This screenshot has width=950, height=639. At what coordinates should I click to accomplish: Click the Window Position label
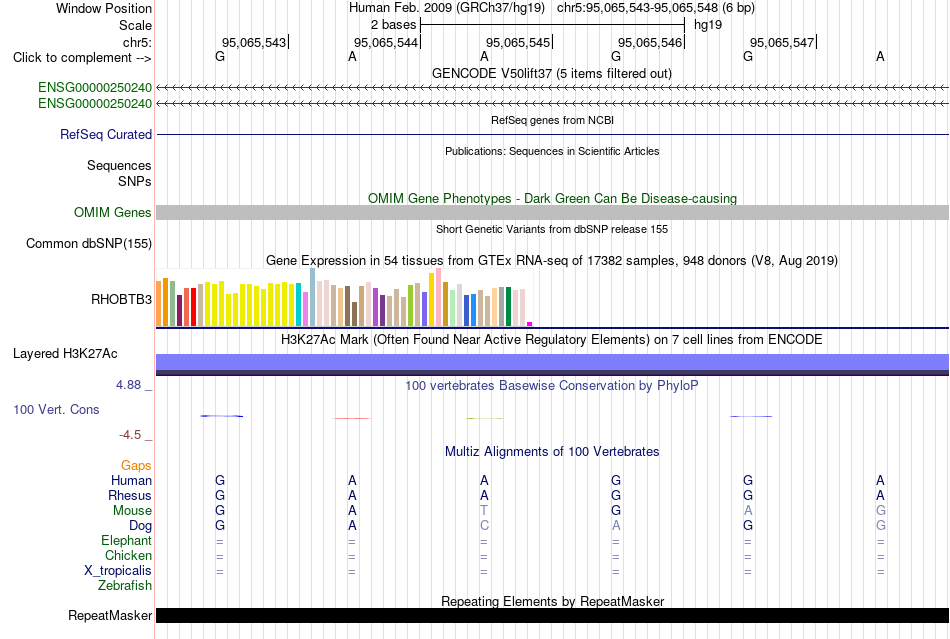(x=104, y=8)
